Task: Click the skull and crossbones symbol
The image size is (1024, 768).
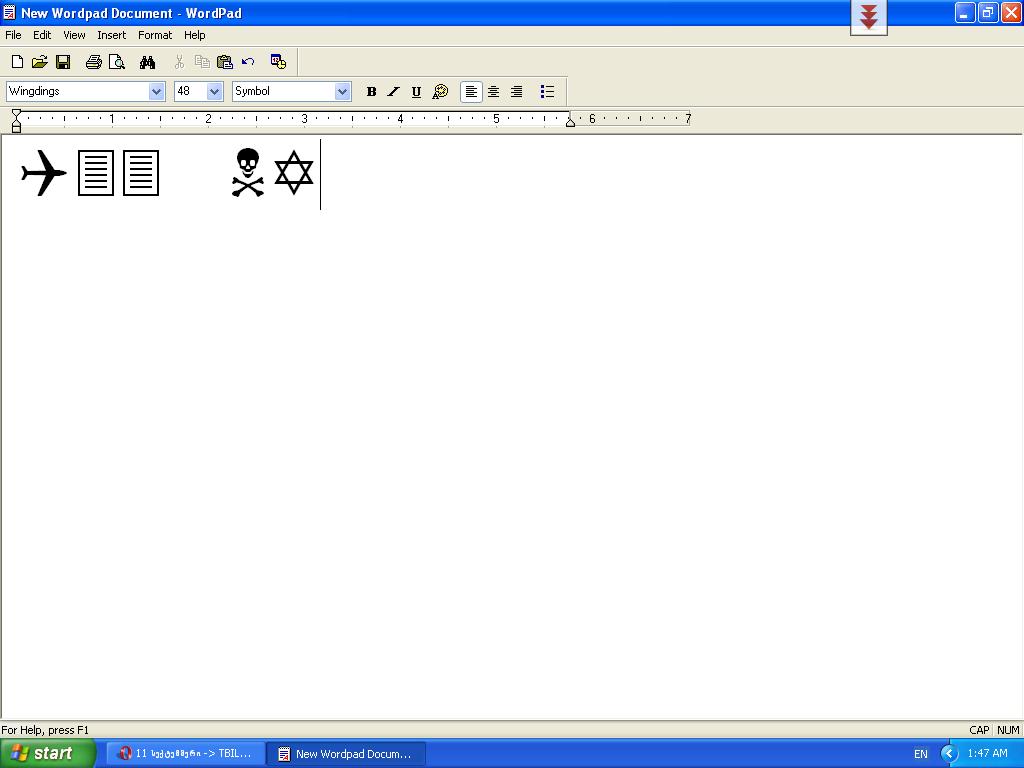Action: click(x=248, y=172)
